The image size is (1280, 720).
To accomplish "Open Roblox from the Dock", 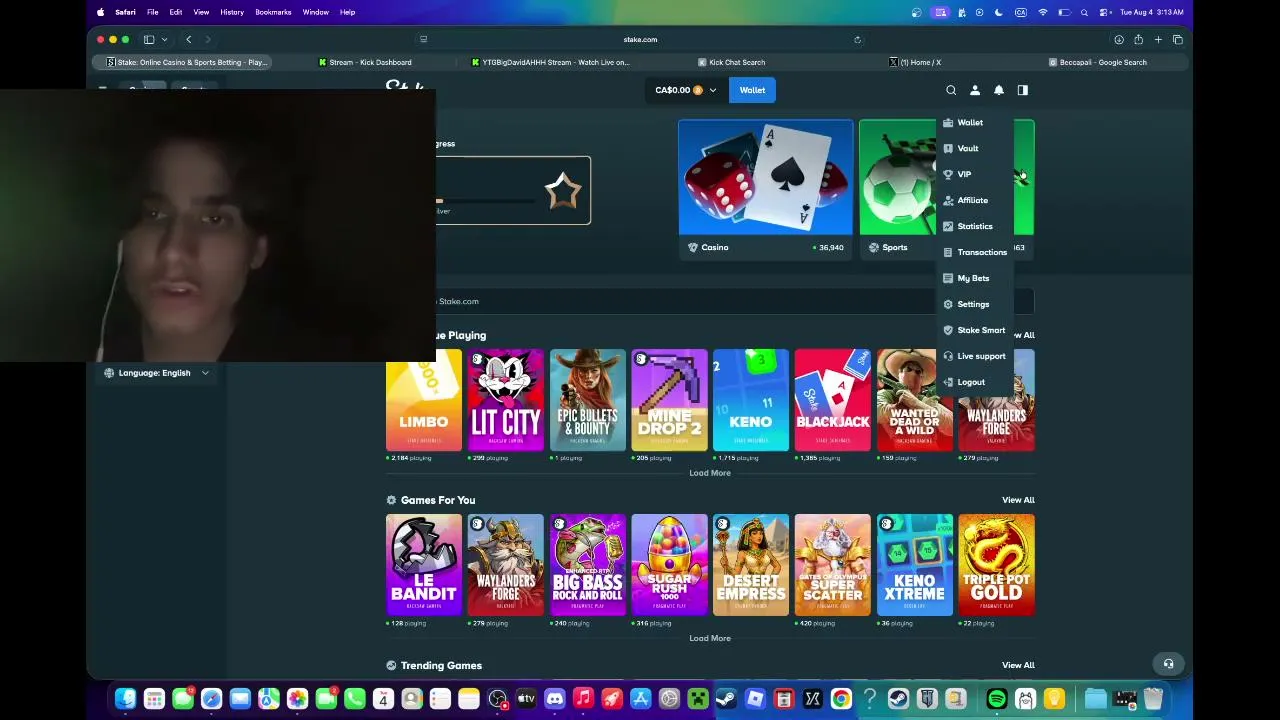I will click(755, 699).
